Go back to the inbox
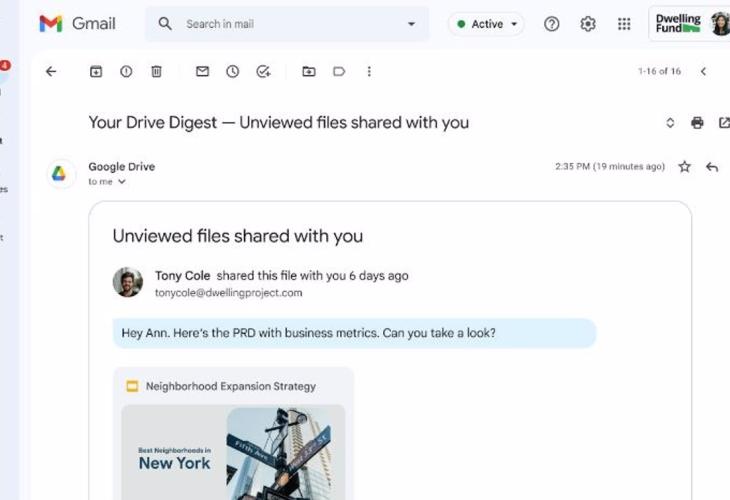 (51, 72)
